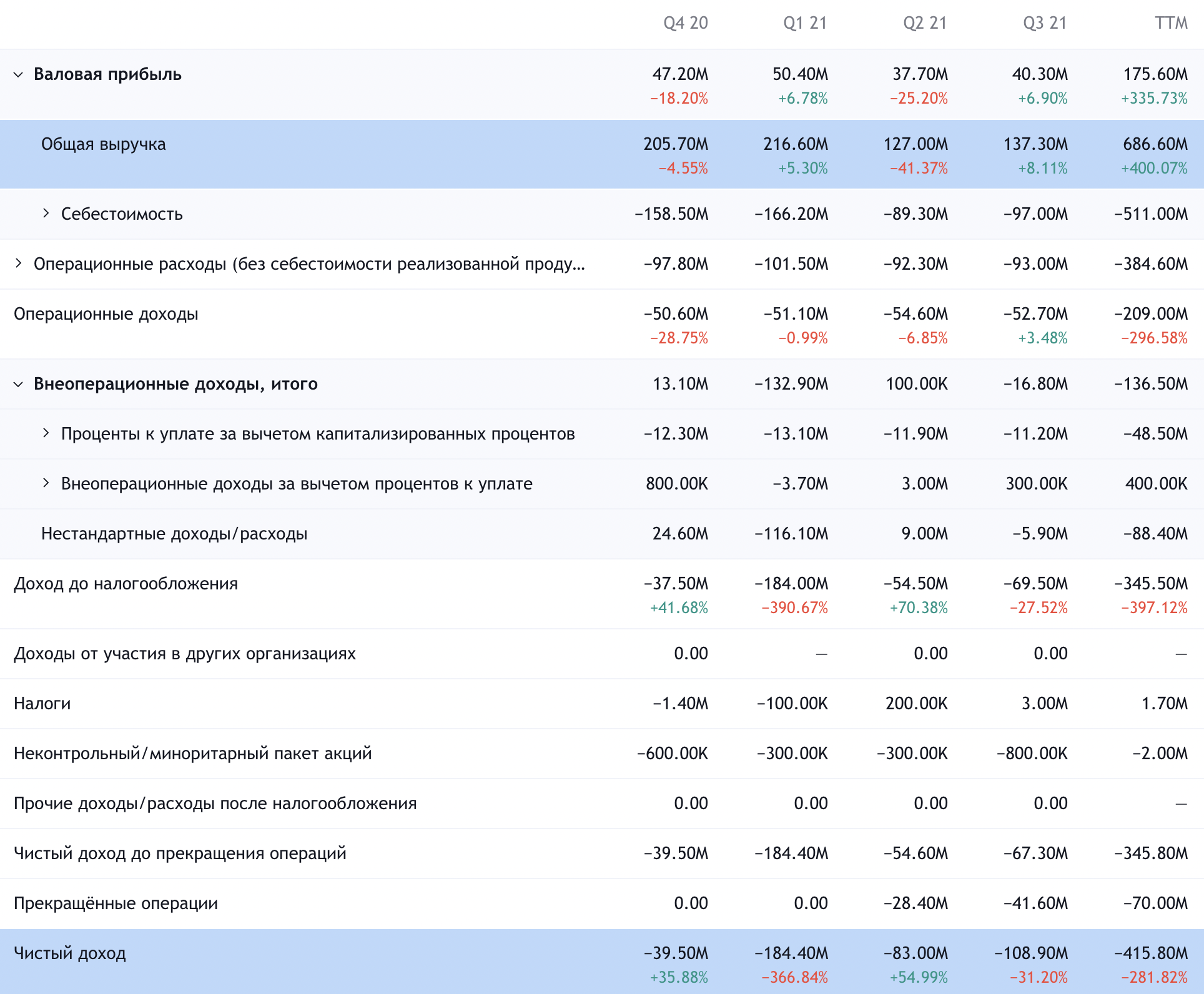Screen dimensions: 1204x994
Task: Collapse the Валовая прибыль row
Action: 19,75
